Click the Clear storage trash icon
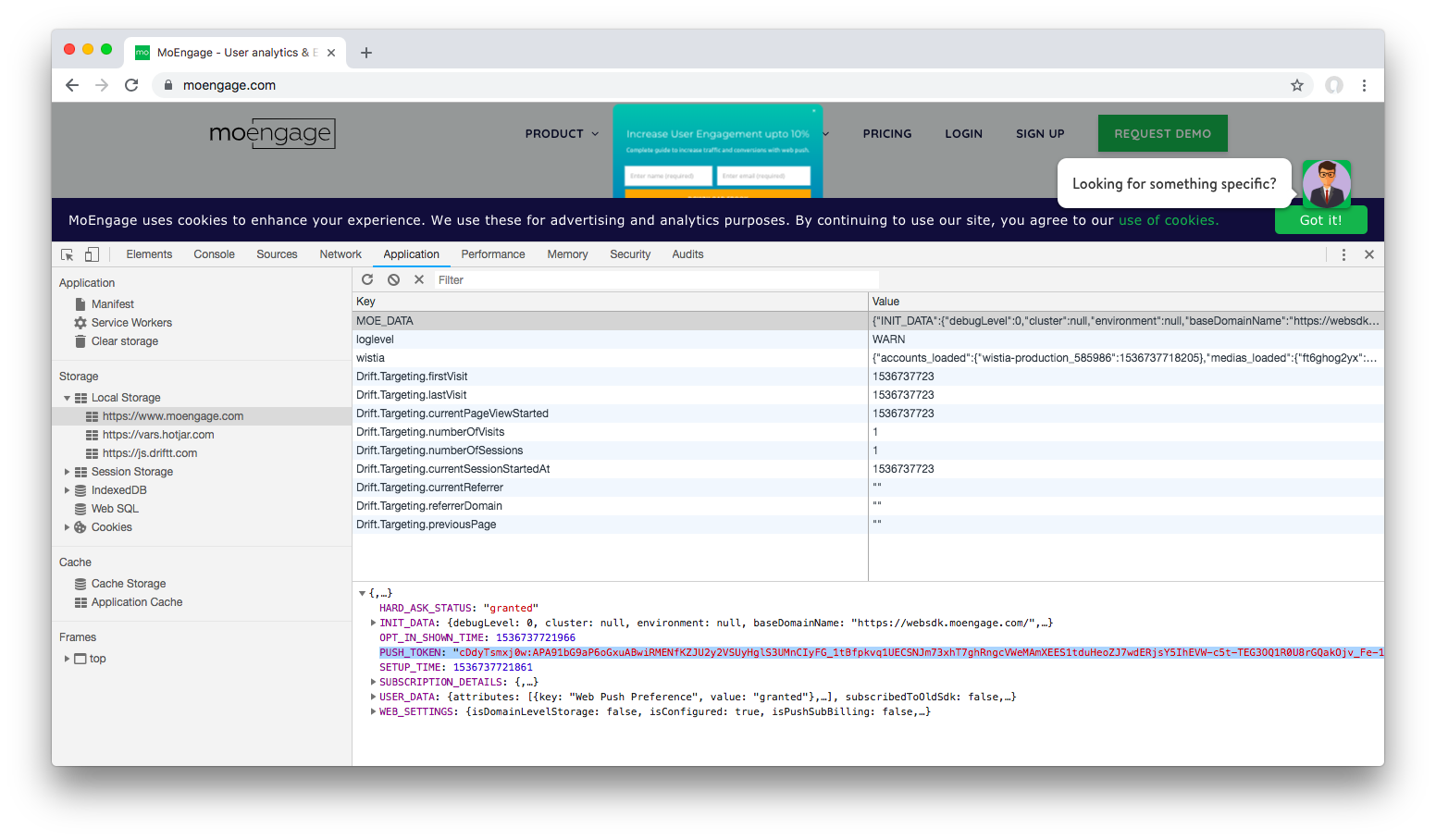 pyautogui.click(x=80, y=341)
